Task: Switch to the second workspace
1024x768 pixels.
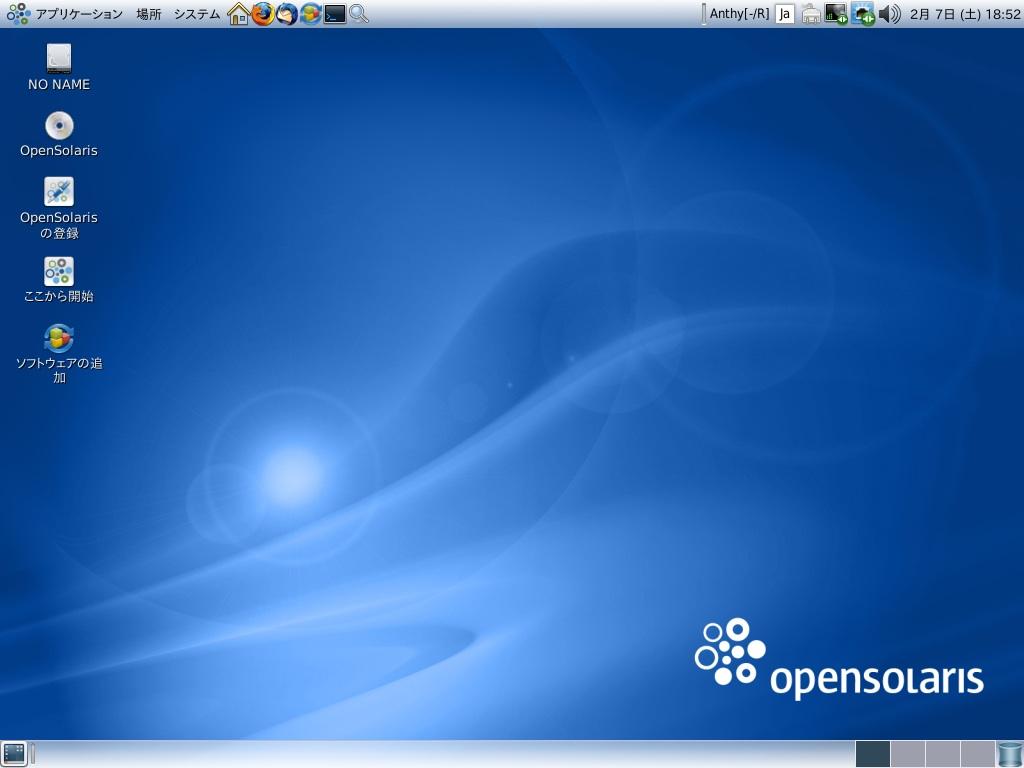Action: 908,754
